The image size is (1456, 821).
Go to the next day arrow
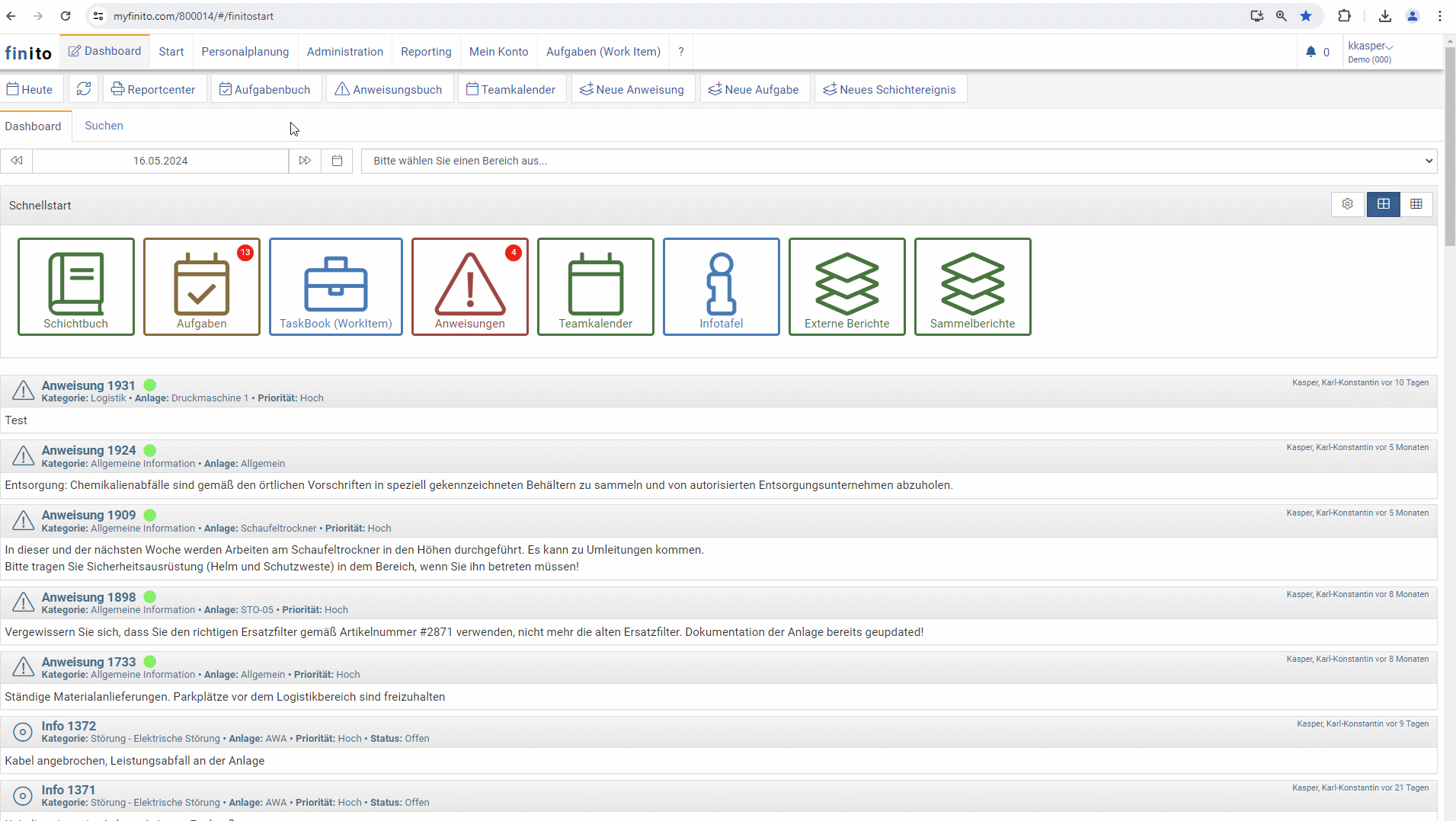tap(305, 161)
